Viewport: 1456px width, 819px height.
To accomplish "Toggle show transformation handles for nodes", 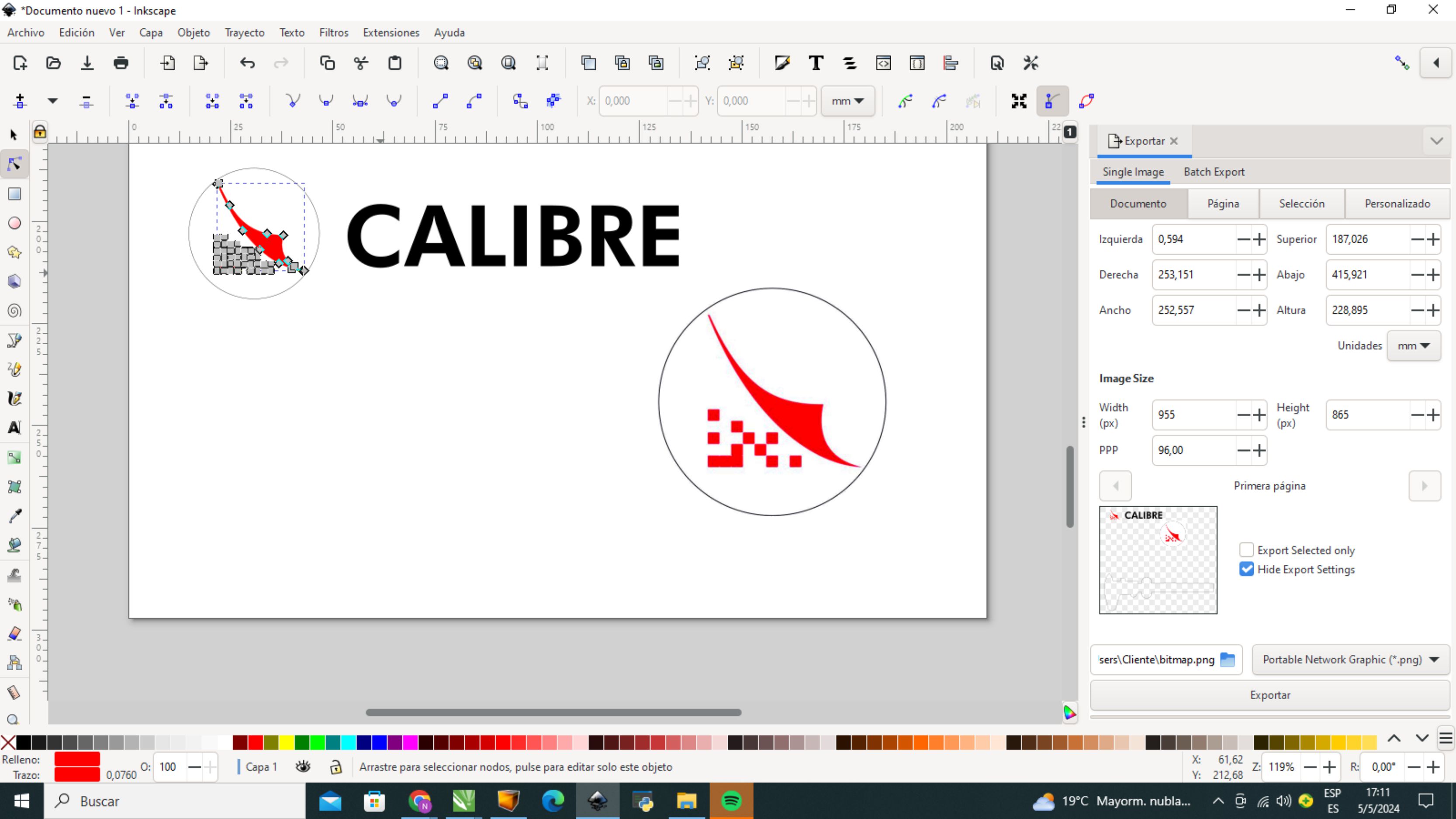I will pos(1019,101).
